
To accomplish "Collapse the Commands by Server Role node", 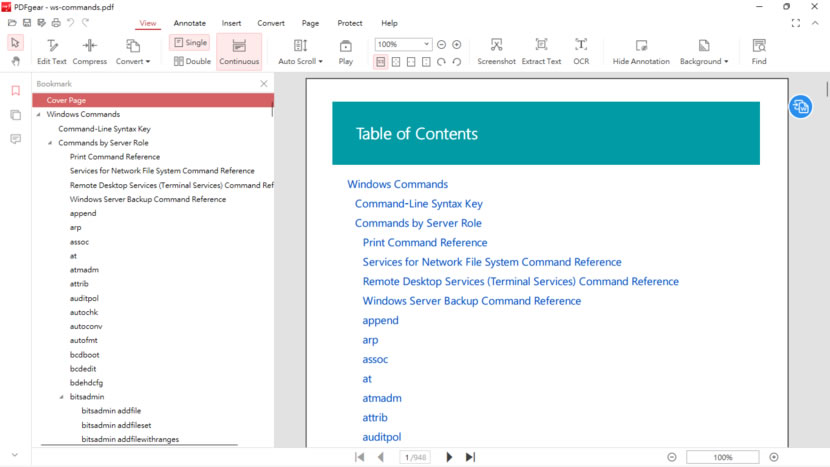I will (x=50, y=143).
